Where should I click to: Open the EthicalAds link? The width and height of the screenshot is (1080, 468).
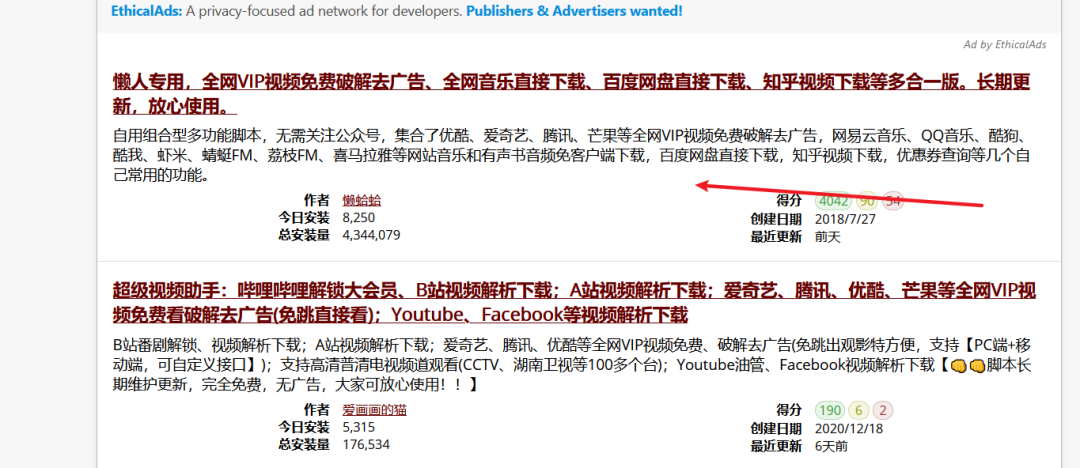pyautogui.click(x=146, y=11)
